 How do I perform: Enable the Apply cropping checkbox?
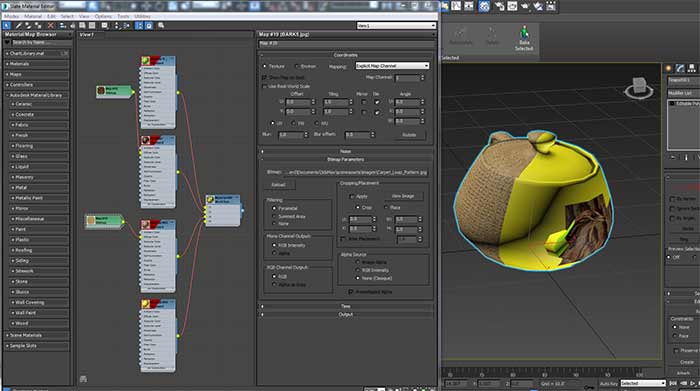(x=351, y=196)
